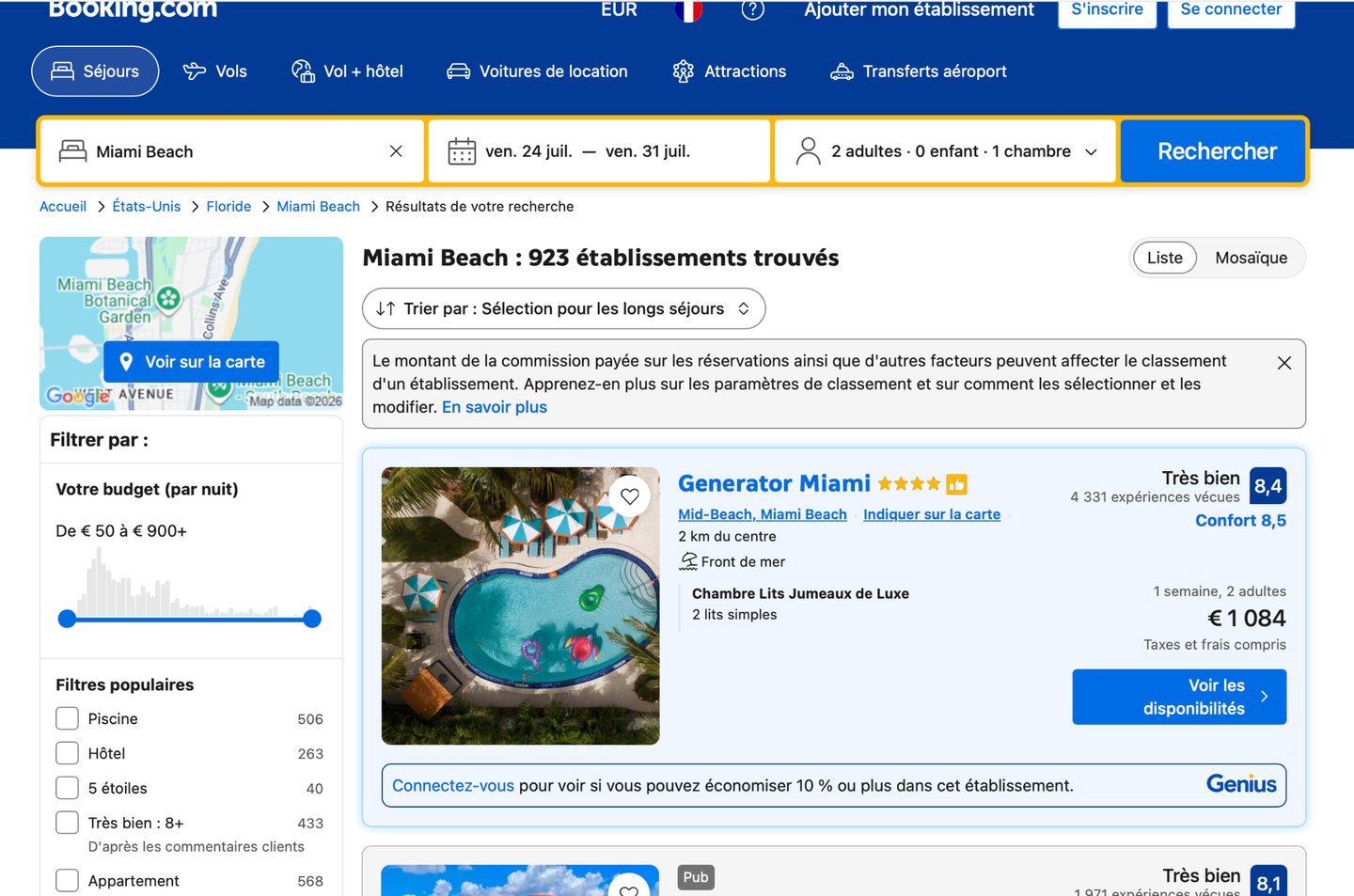
Task: Clear the Miami Beach destination with X
Action: [396, 151]
